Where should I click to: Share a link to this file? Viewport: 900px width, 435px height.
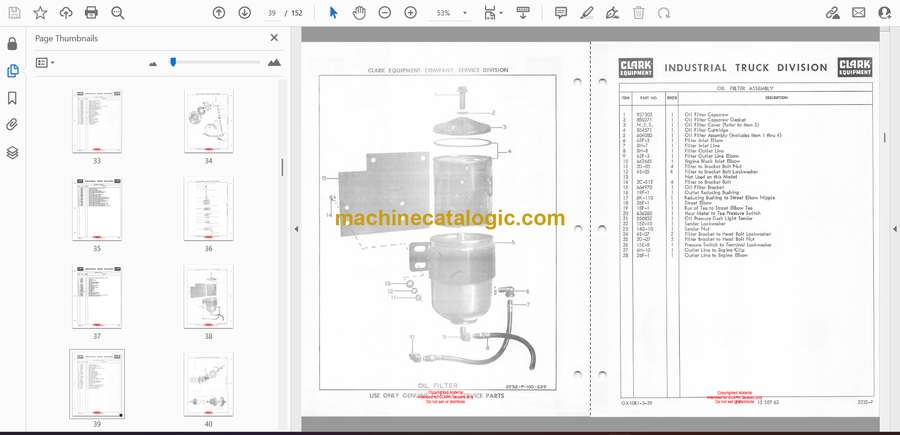click(x=833, y=13)
